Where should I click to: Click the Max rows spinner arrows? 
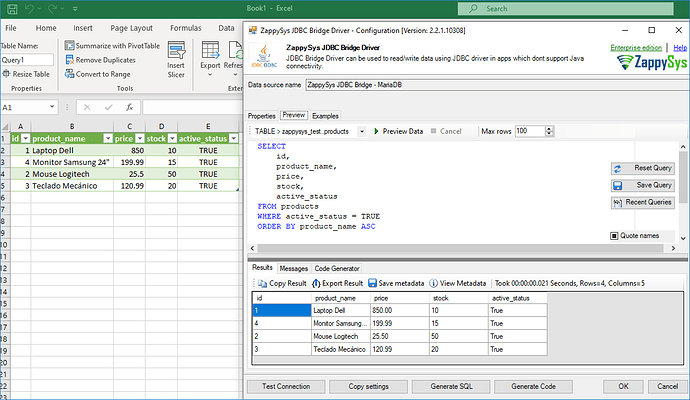tap(549, 131)
